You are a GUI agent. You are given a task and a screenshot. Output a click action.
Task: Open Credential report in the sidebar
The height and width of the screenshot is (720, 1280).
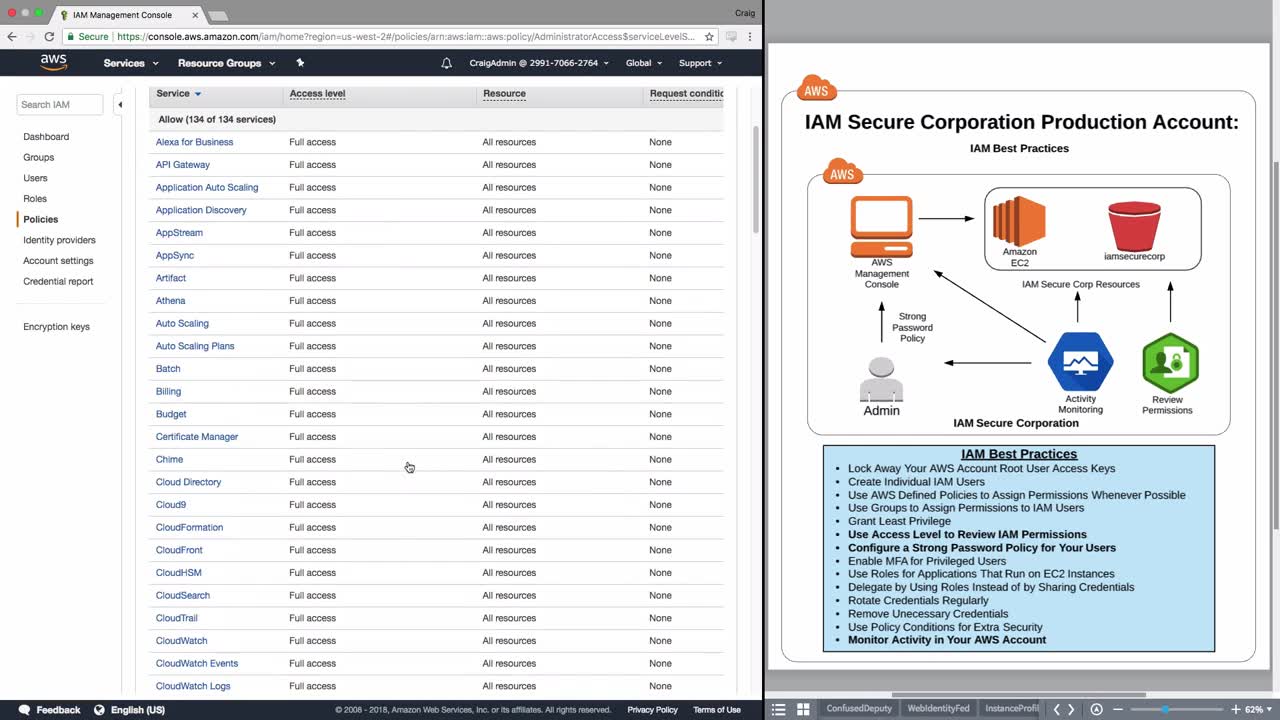tap(58, 282)
